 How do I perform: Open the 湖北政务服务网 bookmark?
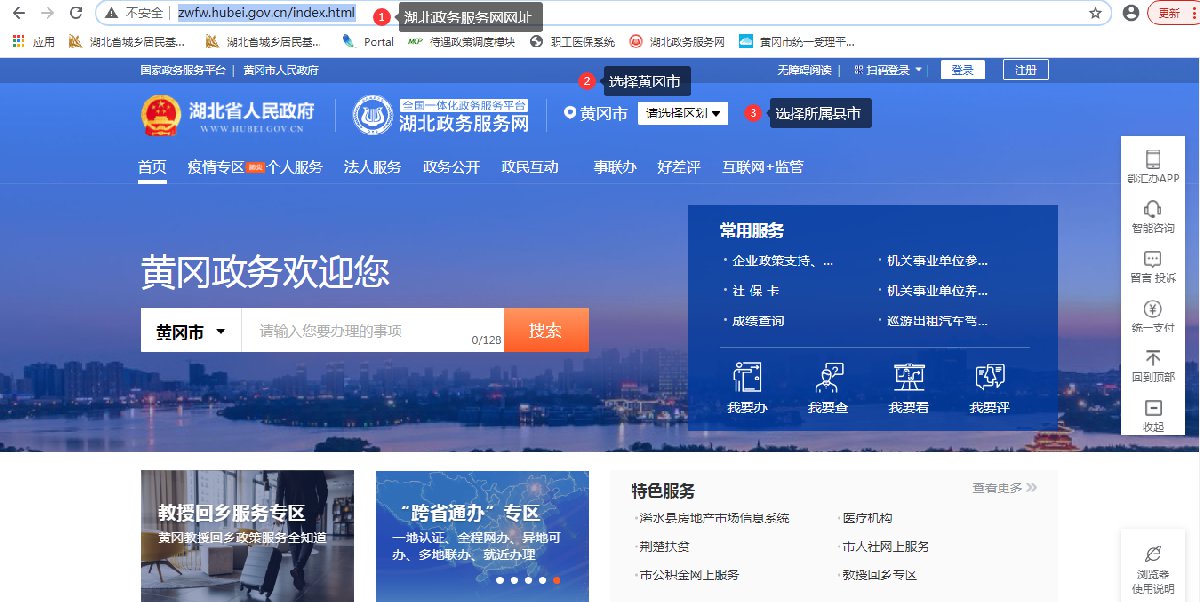tap(677, 42)
